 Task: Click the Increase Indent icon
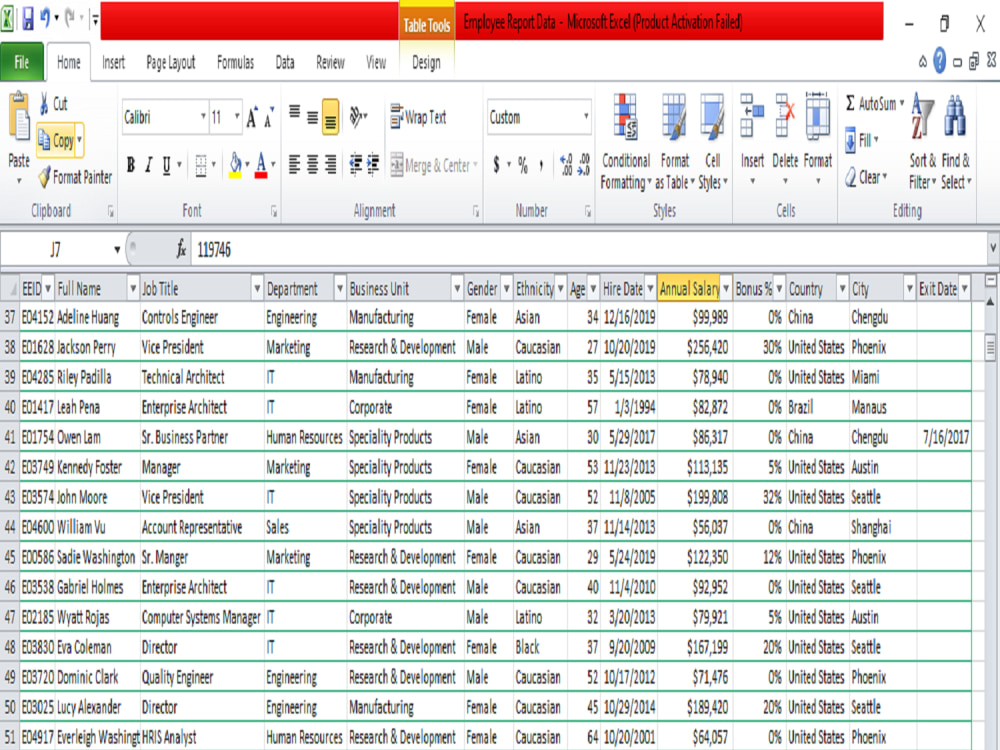click(372, 165)
